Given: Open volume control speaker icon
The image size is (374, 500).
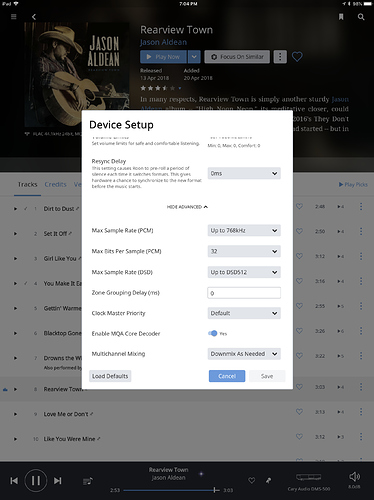Looking at the screenshot, I should 354,477.
